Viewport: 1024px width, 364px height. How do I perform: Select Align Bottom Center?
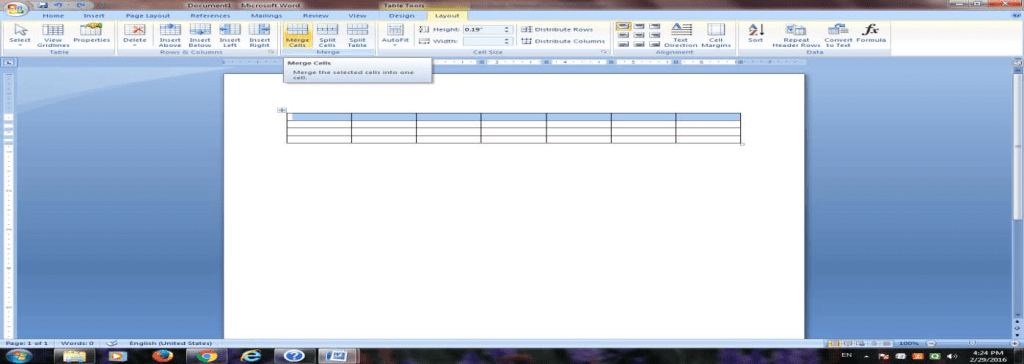click(639, 44)
